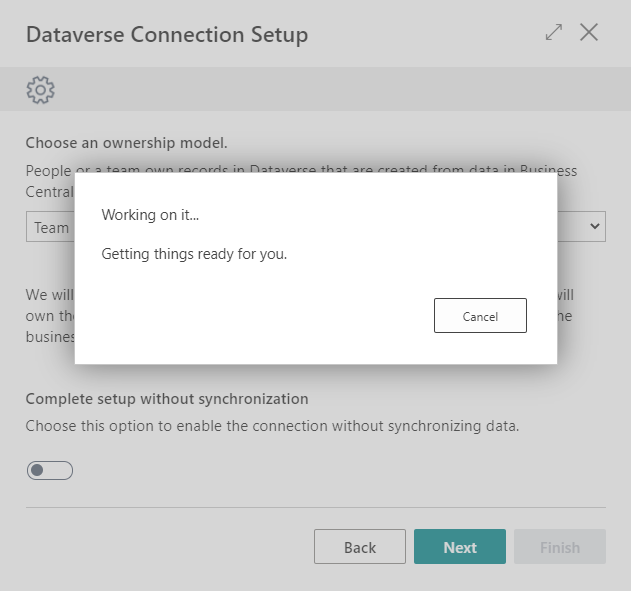
Task: Go to the Next setup step
Action: coord(460,546)
